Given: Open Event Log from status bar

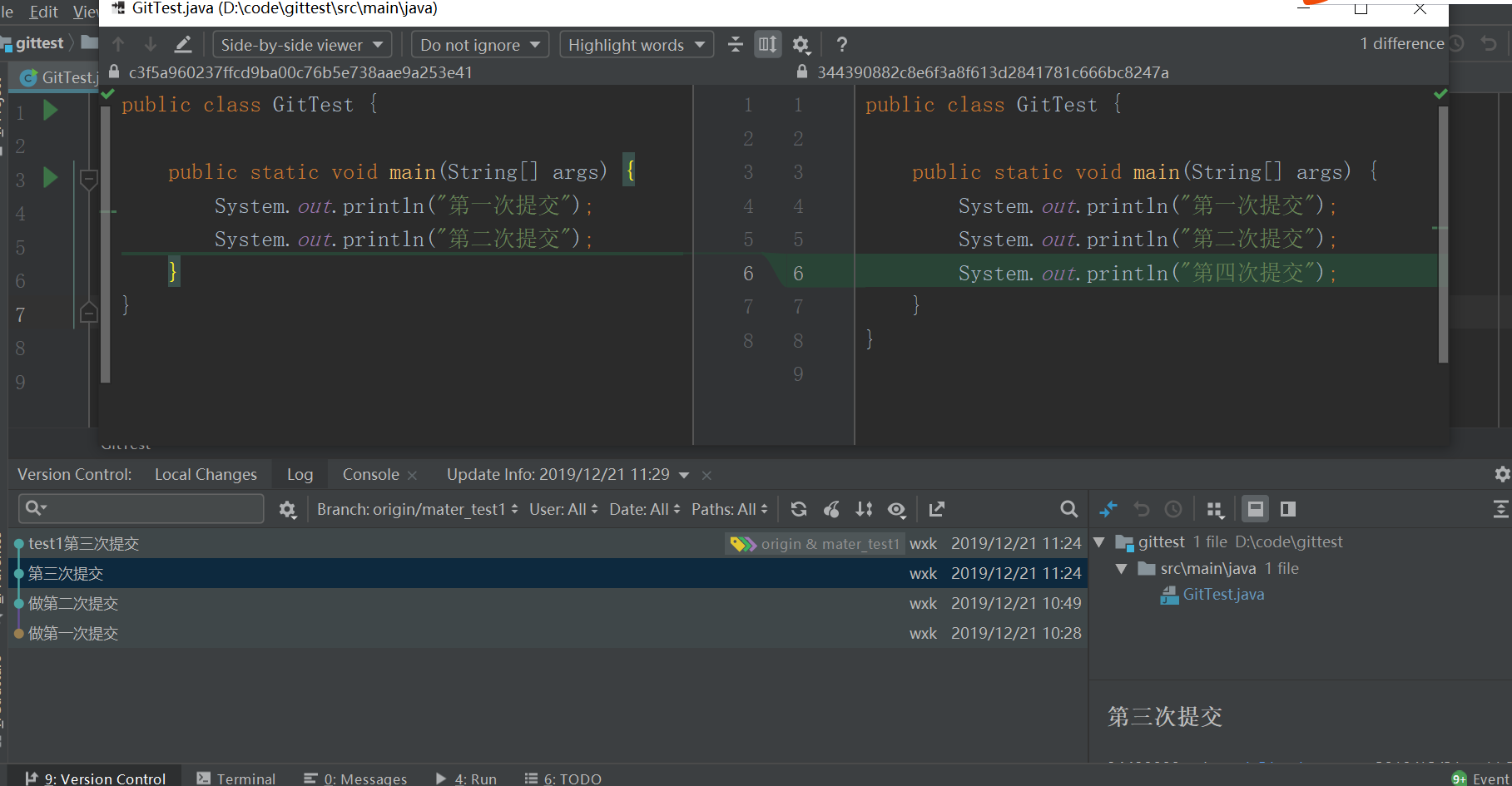Looking at the screenshot, I should click(1481, 779).
